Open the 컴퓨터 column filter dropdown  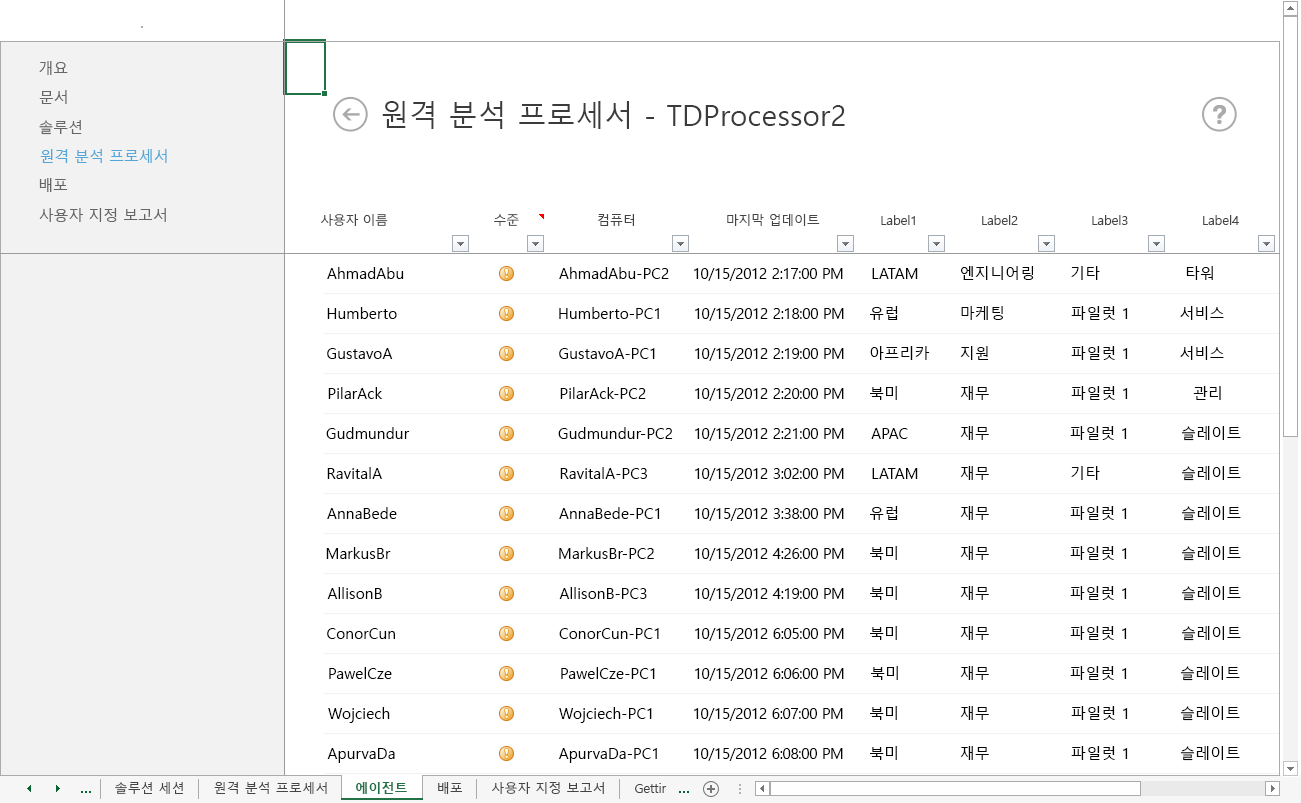click(680, 243)
